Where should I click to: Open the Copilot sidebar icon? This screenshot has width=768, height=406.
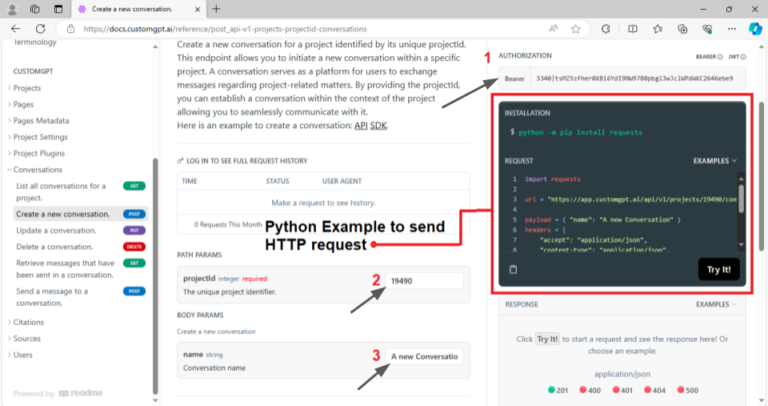tap(755, 29)
